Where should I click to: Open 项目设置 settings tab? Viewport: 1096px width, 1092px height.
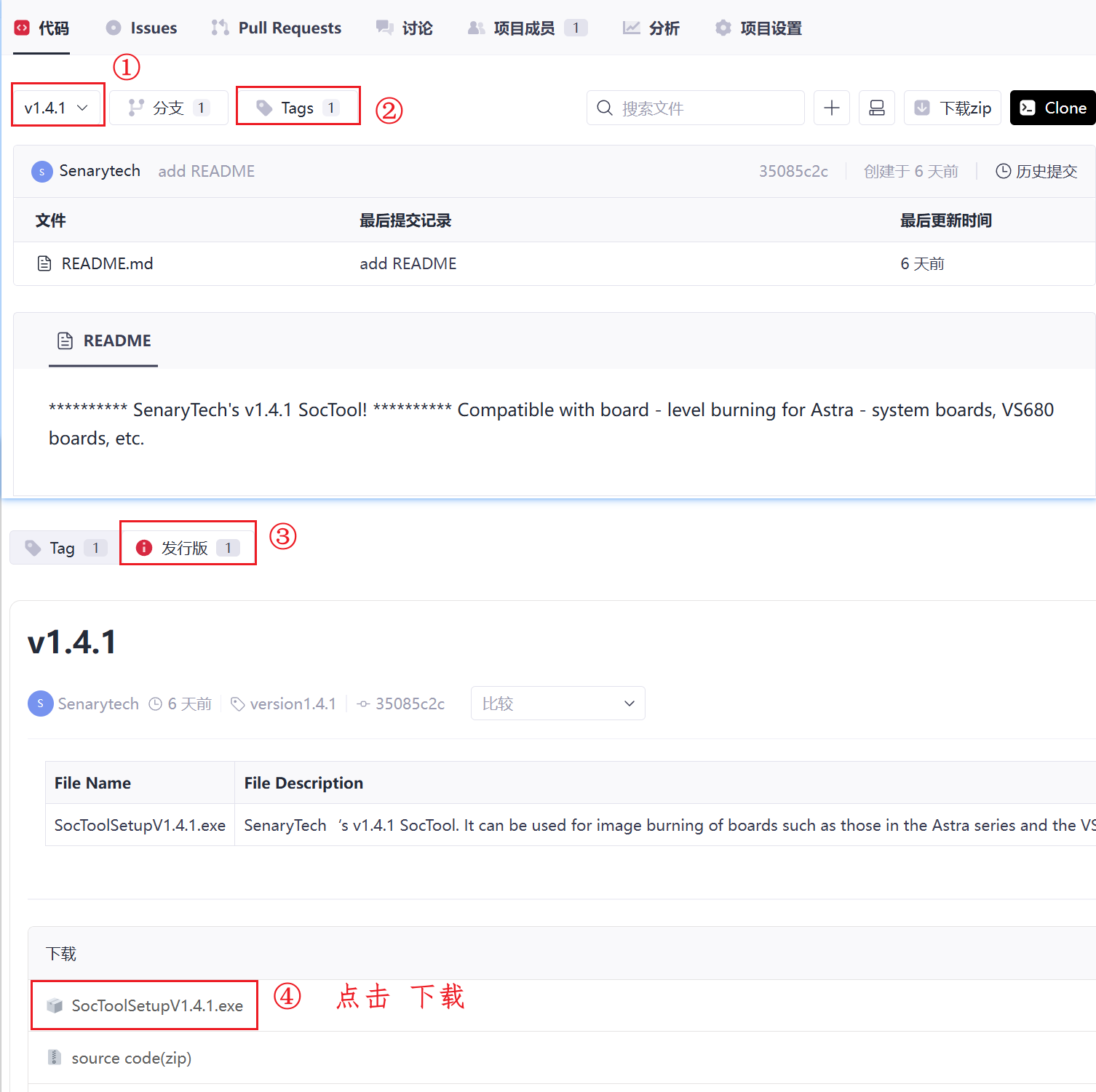pyautogui.click(x=758, y=28)
